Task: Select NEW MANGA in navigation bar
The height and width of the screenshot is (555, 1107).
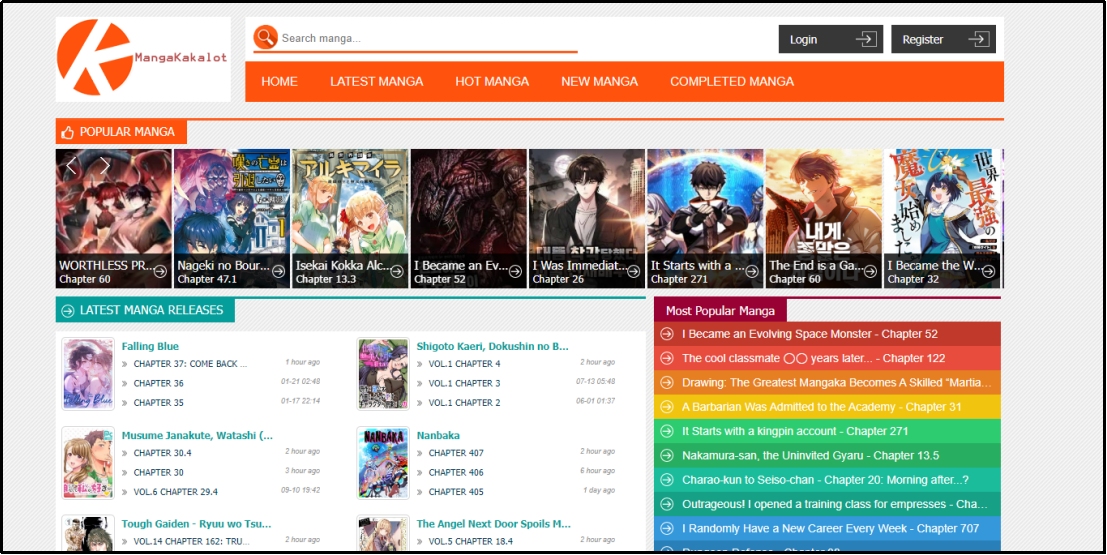Action: pos(599,81)
